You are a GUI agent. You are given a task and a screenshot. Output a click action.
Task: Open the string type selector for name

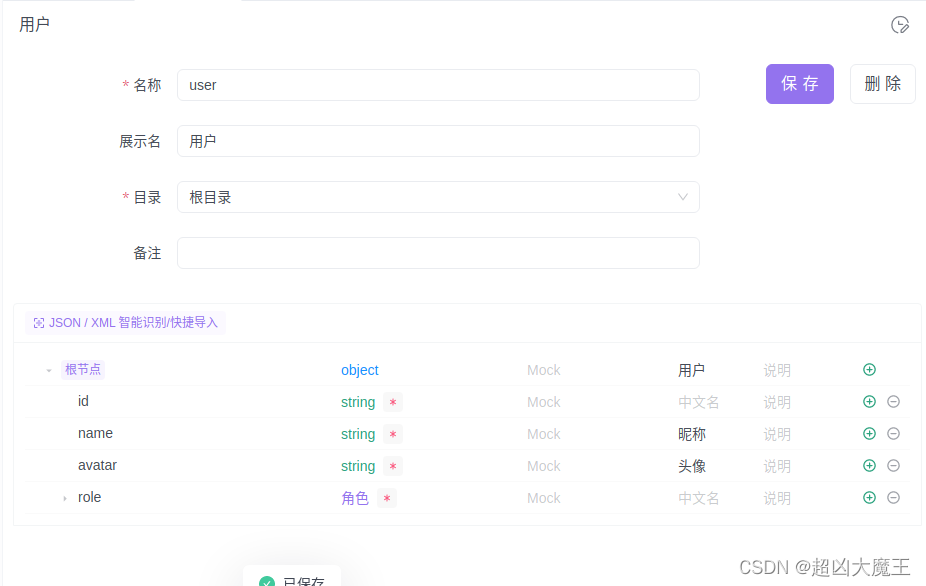point(358,434)
